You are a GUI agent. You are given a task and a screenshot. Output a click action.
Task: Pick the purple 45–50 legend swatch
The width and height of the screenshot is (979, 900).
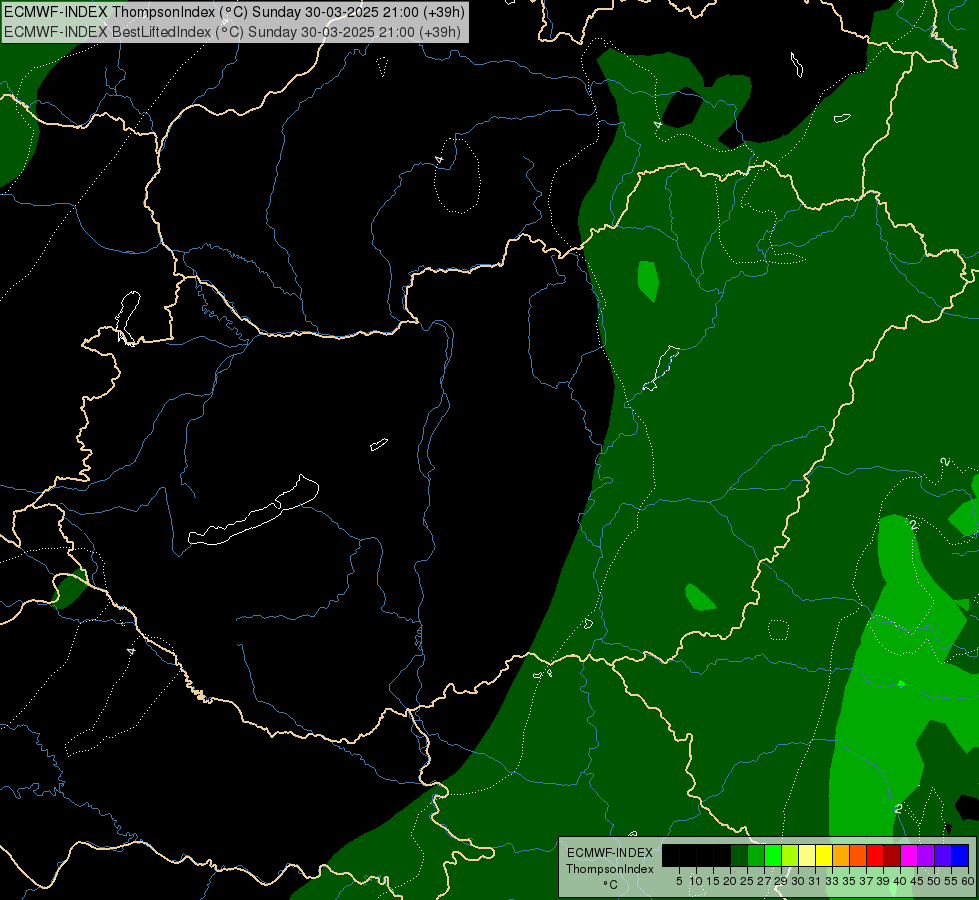point(926,855)
